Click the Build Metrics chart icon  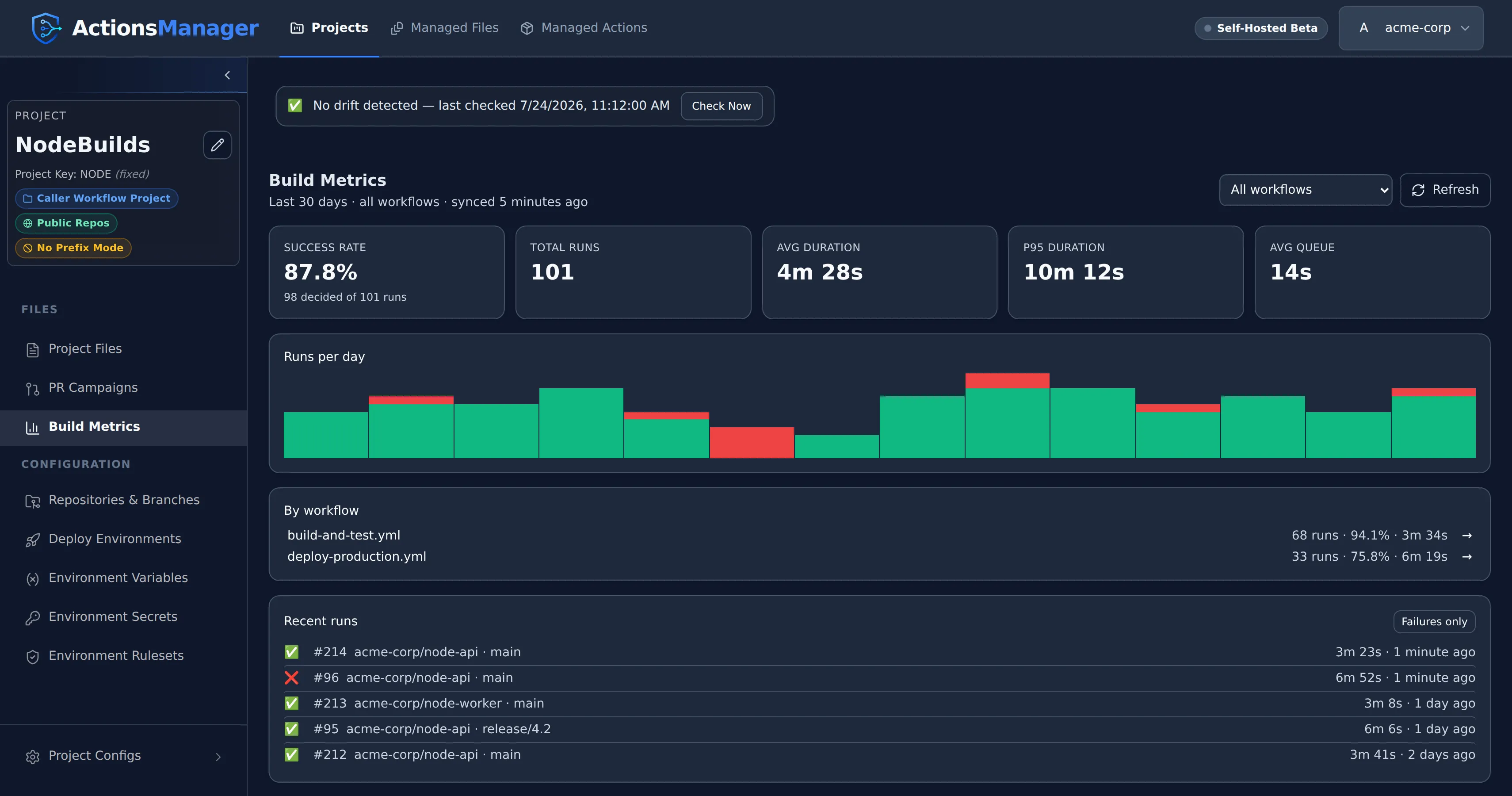(32, 427)
